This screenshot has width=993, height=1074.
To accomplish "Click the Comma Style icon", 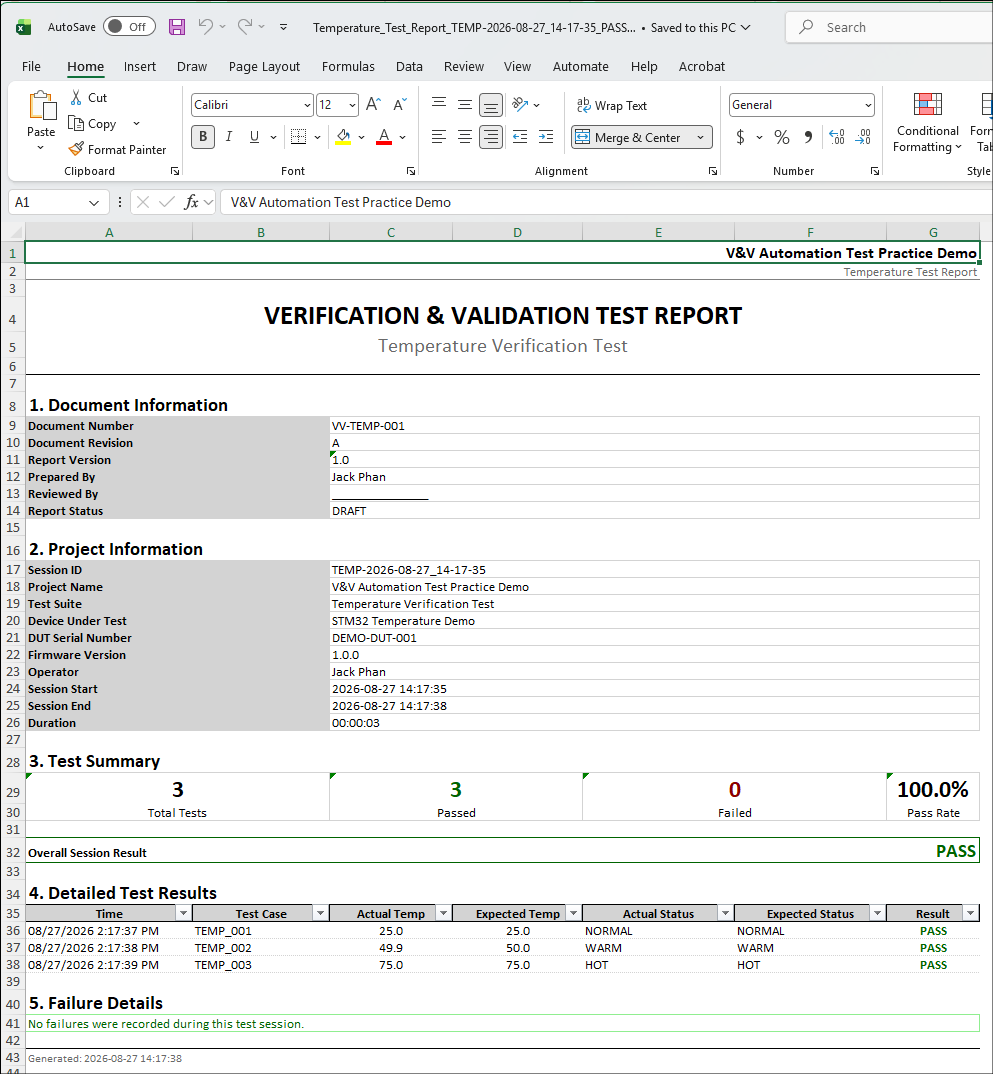I will tap(808, 137).
